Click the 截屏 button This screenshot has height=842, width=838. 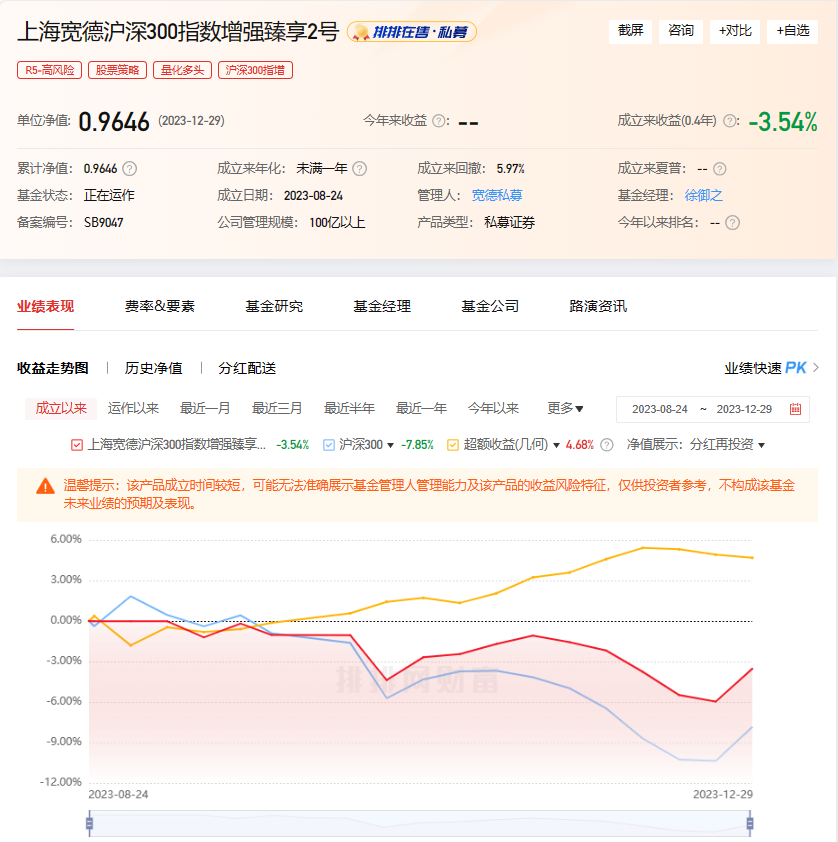(x=630, y=31)
